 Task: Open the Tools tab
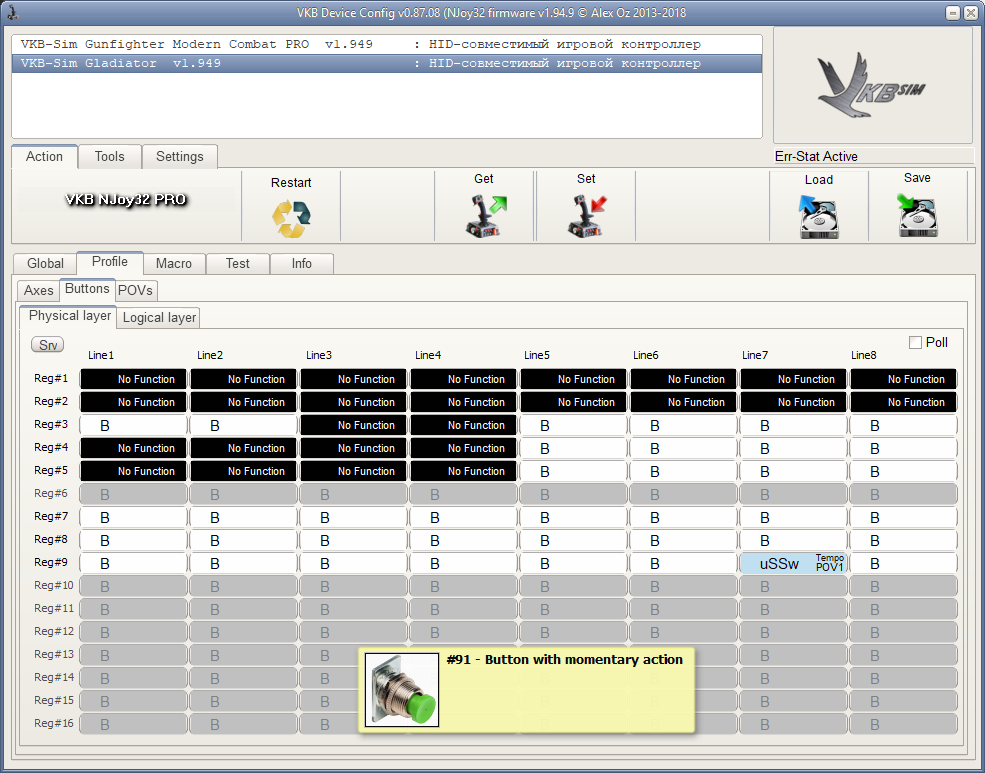[109, 156]
